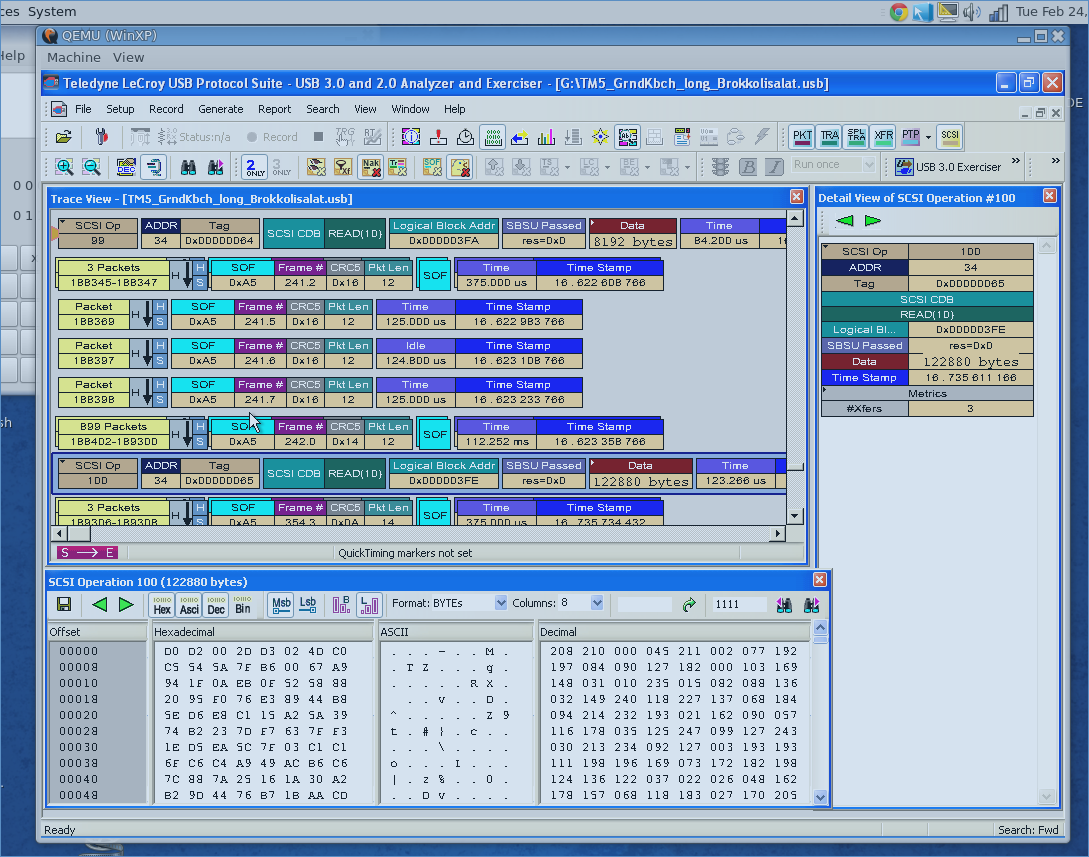This screenshot has height=857, width=1089.
Task: Toggle Asci column display
Action: [189, 605]
